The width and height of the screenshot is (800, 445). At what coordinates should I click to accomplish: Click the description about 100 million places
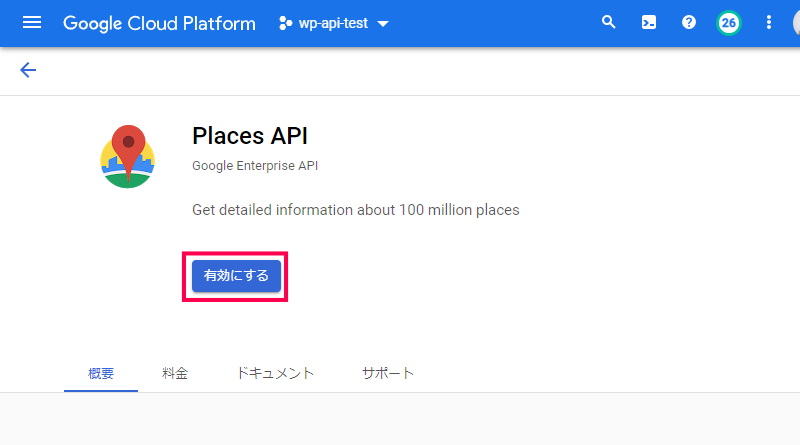click(x=356, y=210)
